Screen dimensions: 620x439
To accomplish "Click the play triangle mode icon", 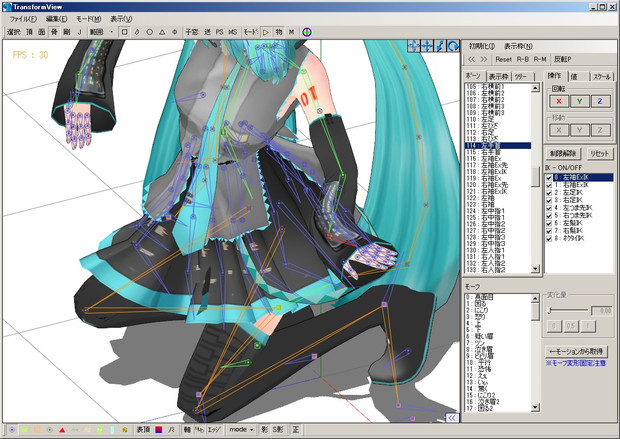I will coord(266,32).
